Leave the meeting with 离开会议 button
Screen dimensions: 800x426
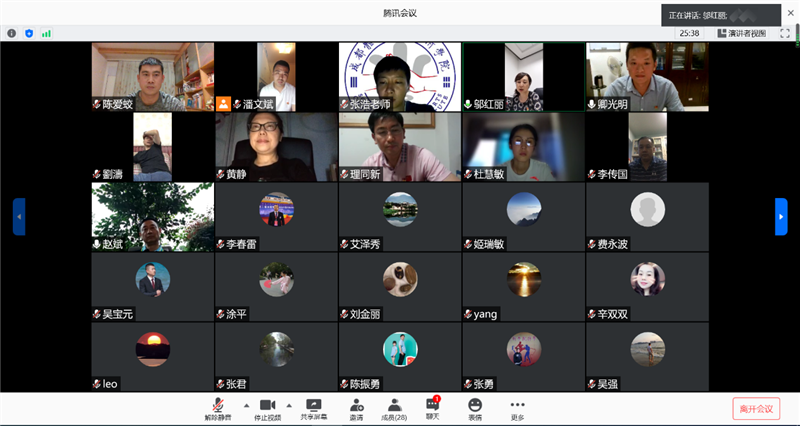pyautogui.click(x=756, y=408)
